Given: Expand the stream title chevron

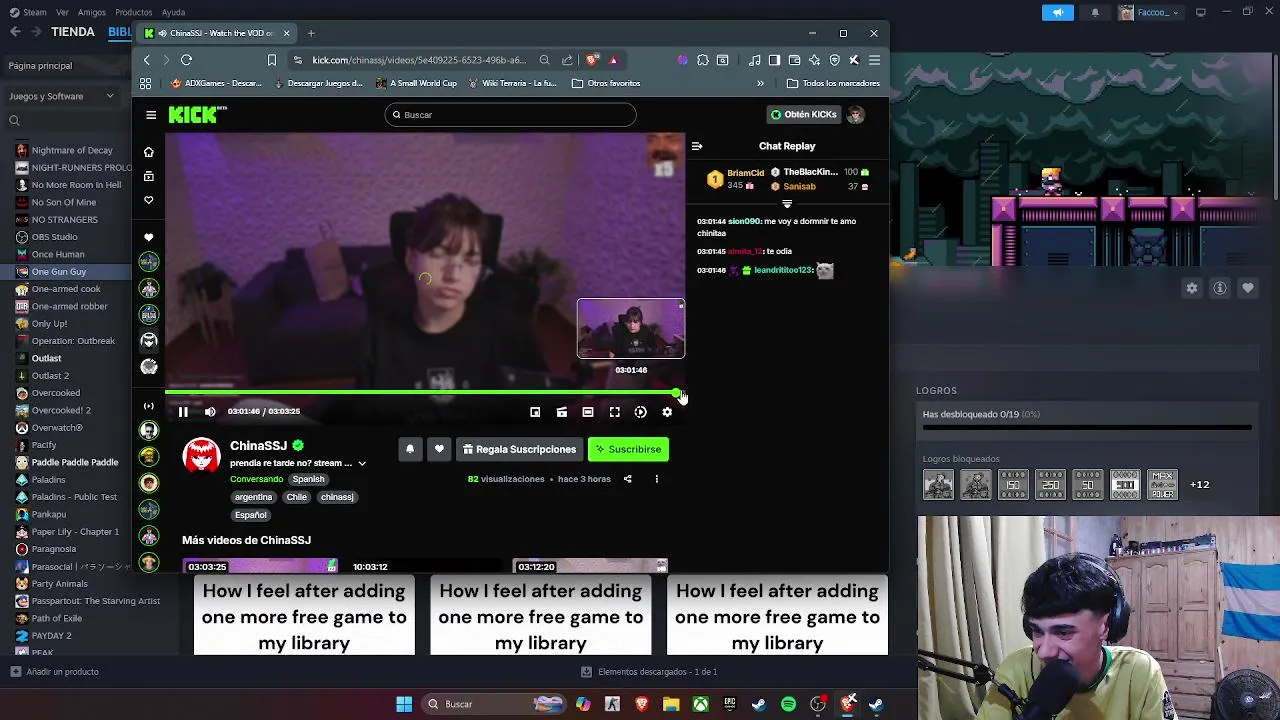Looking at the screenshot, I should (x=362, y=463).
